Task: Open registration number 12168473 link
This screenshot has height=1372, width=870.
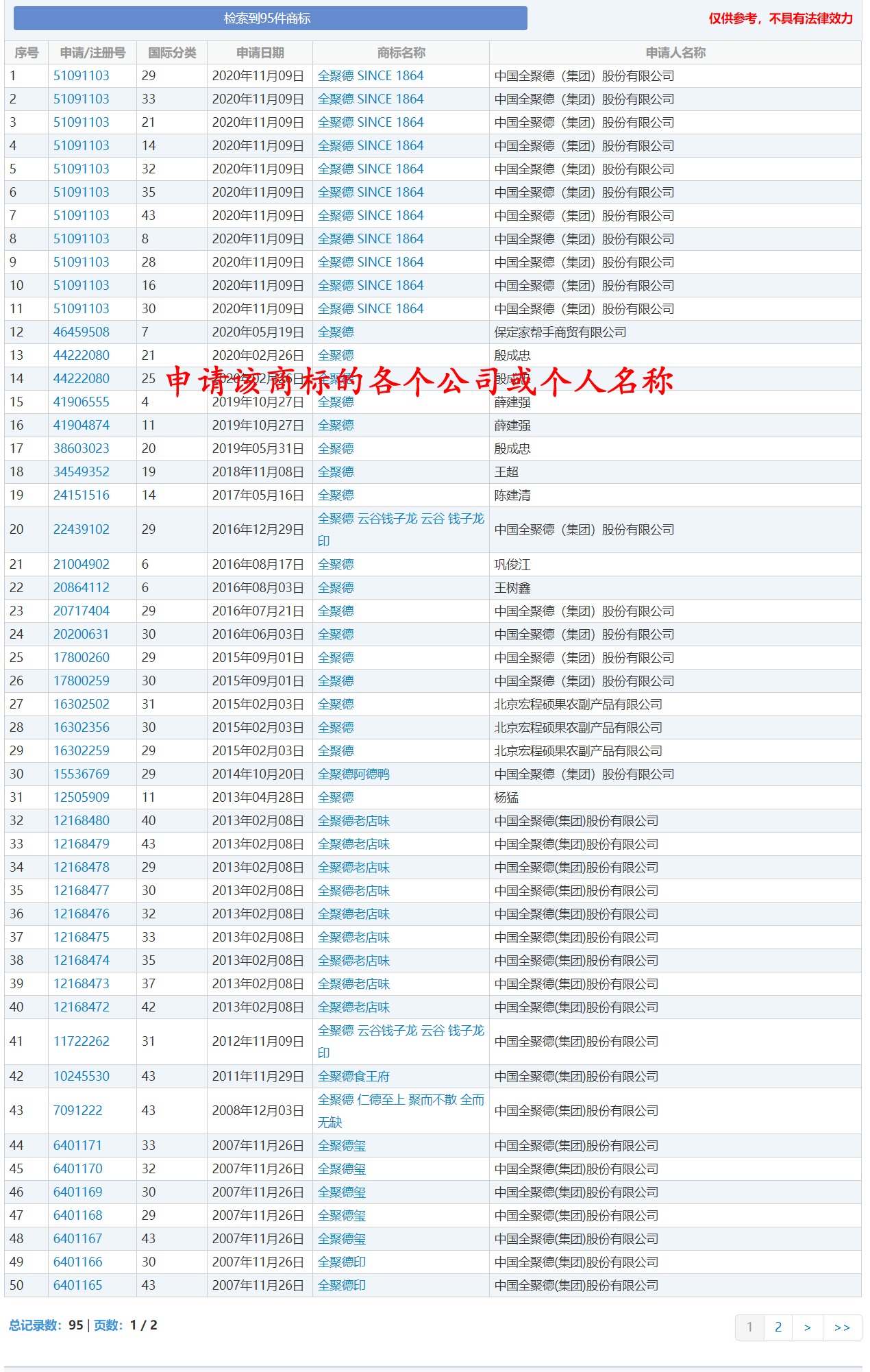Action: pos(82,984)
